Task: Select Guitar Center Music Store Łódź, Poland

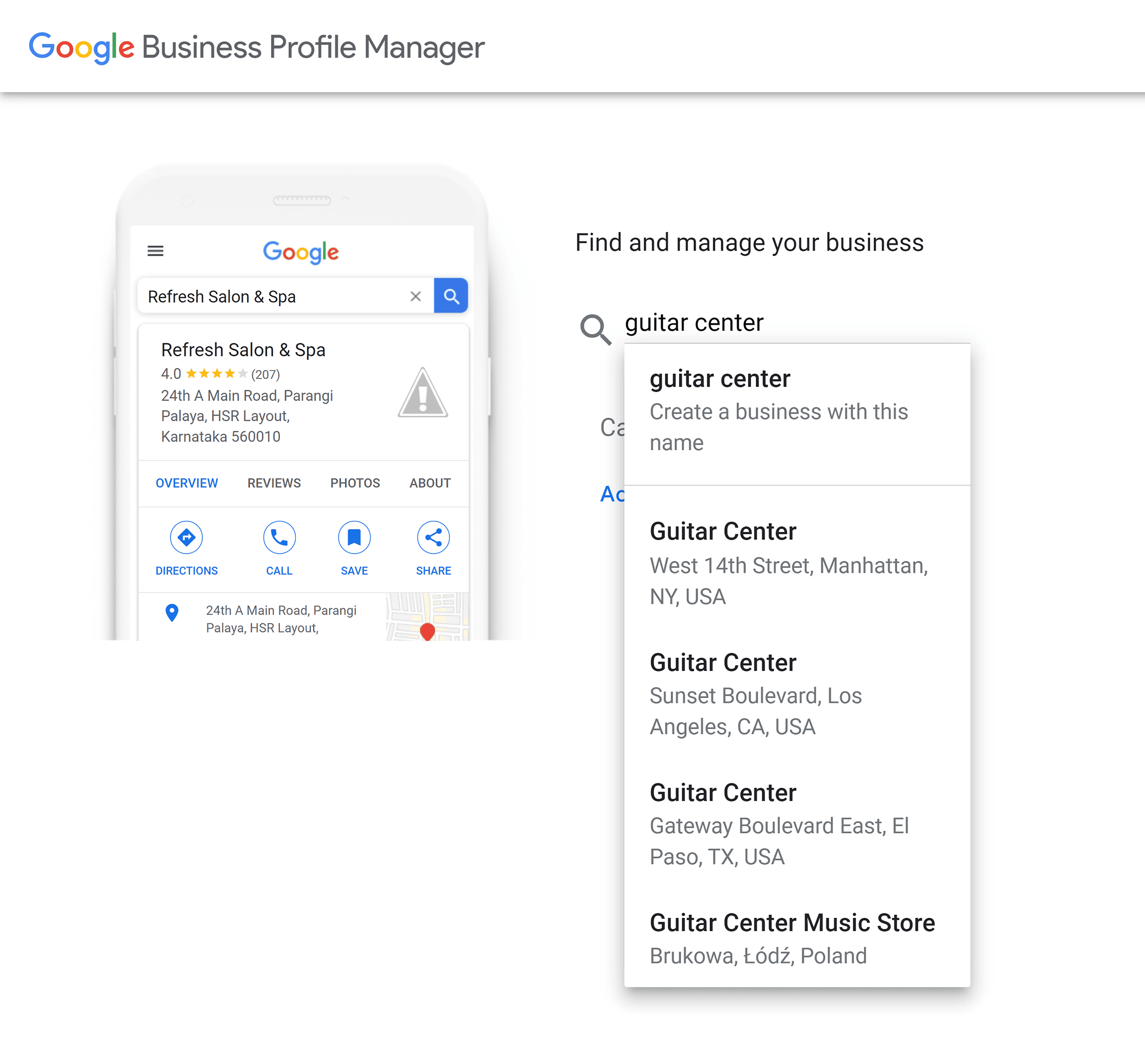Action: click(x=797, y=939)
